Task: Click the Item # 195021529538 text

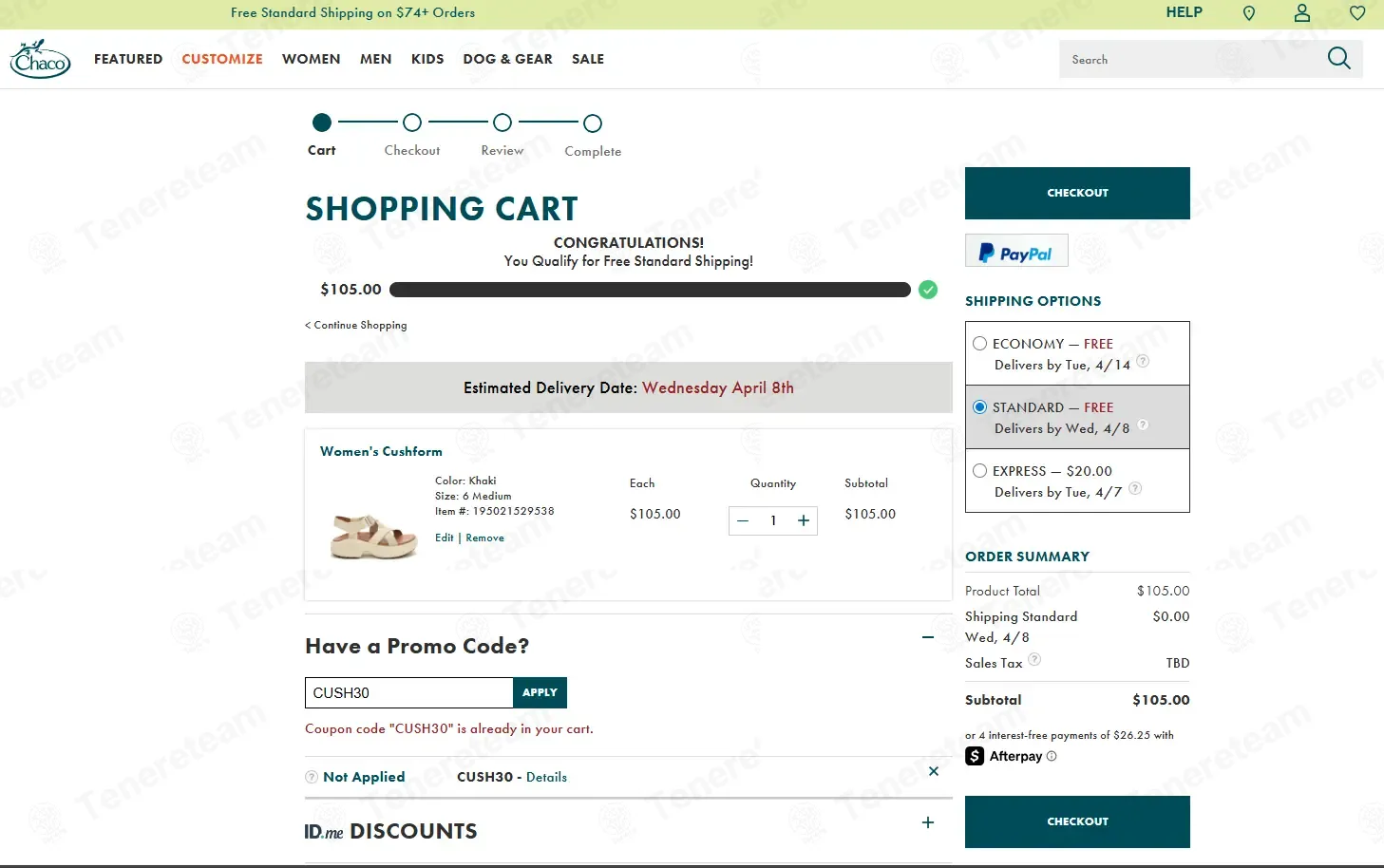Action: [x=494, y=511]
